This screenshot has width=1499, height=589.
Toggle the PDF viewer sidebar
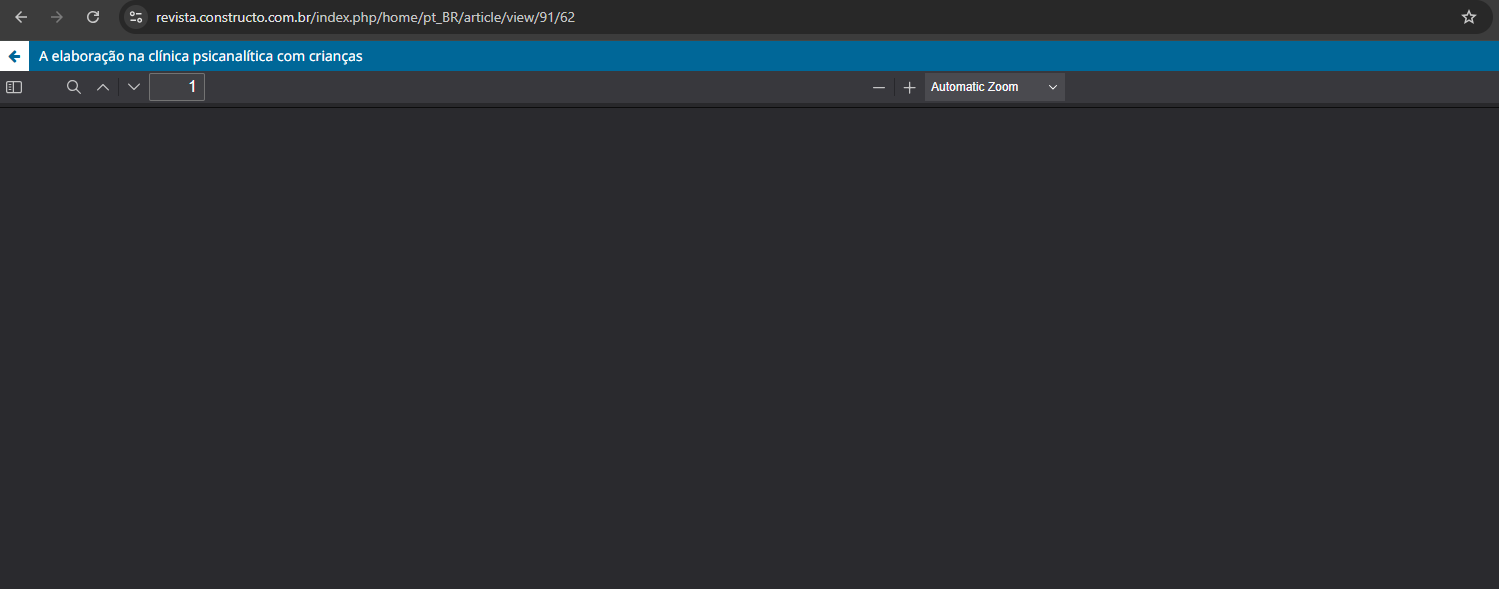[14, 87]
